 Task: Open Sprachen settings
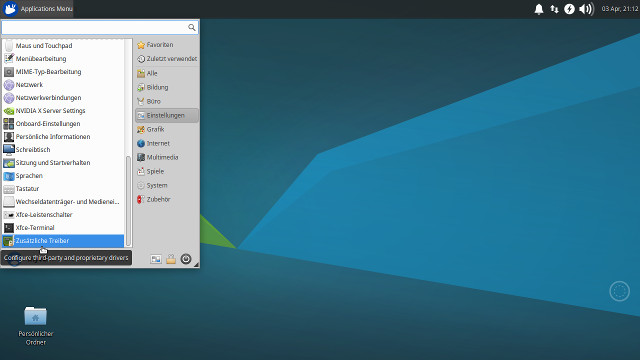[63, 176]
